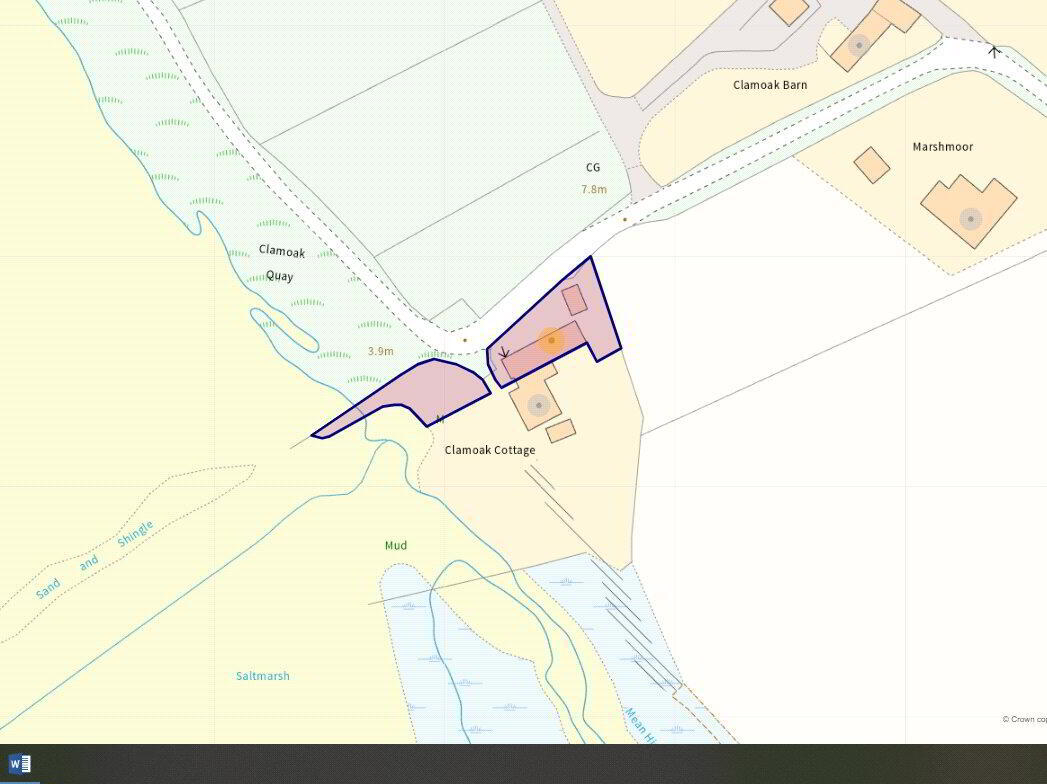This screenshot has height=784, width=1047.
Task: Click the CG cattle grid label
Action: coord(592,168)
